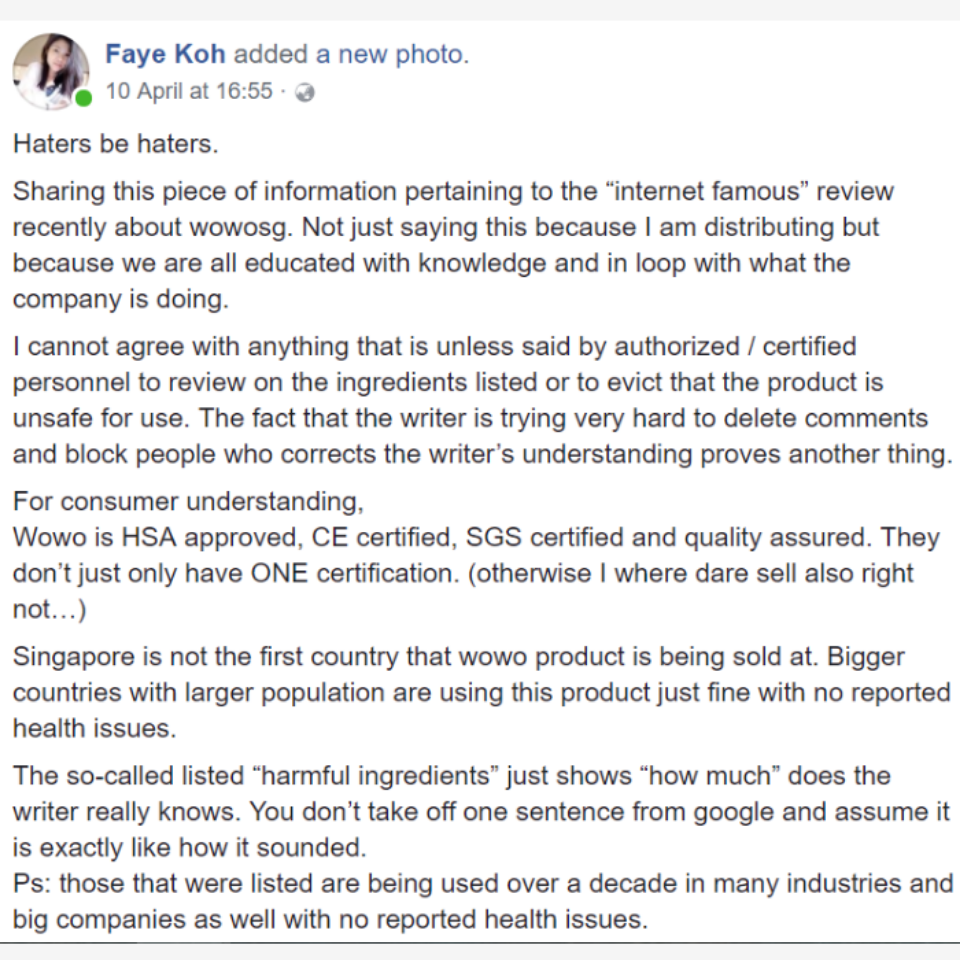
Task: Click the 'added a new photo' text
Action: [351, 54]
